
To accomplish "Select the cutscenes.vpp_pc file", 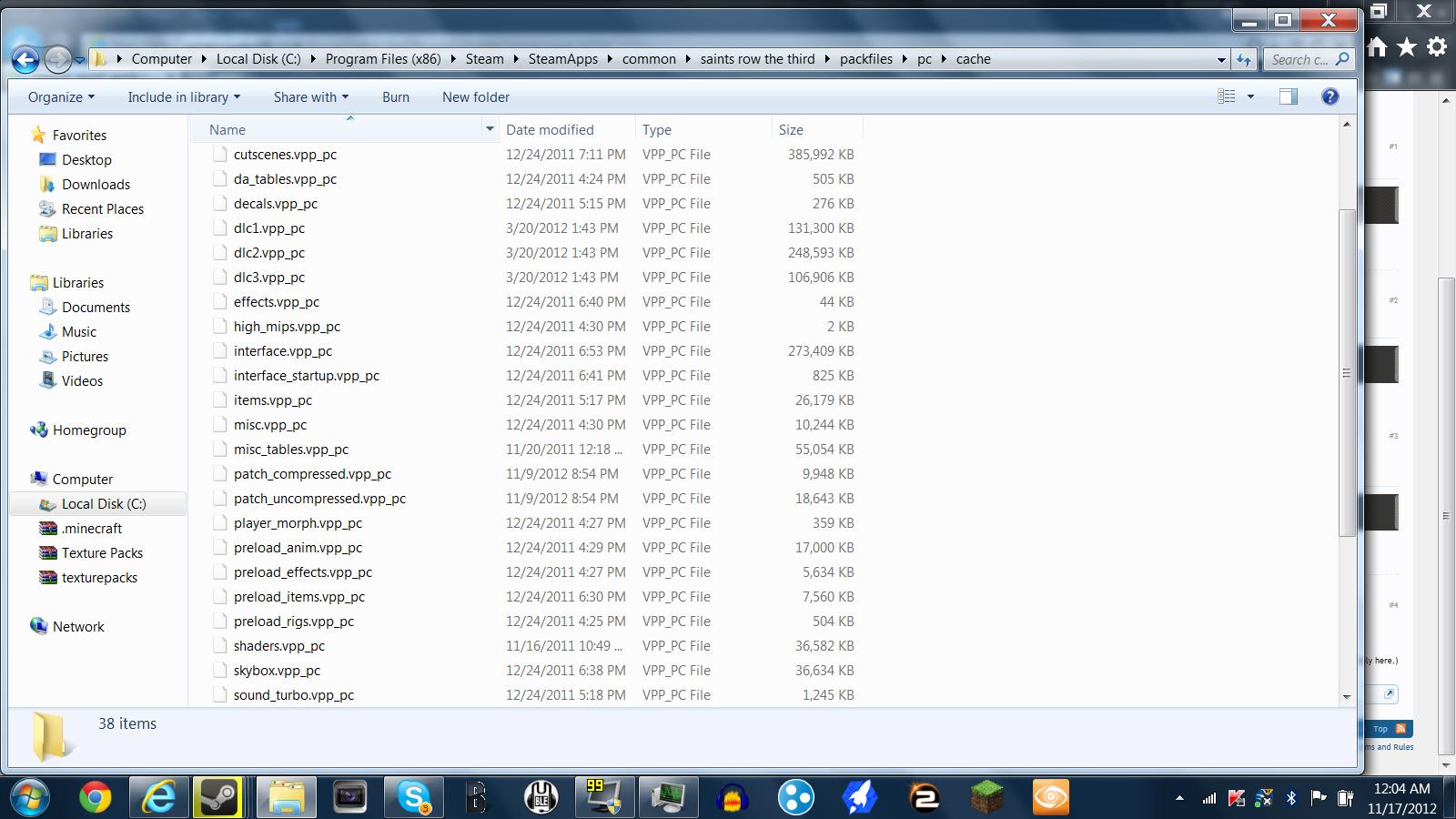I will [285, 154].
